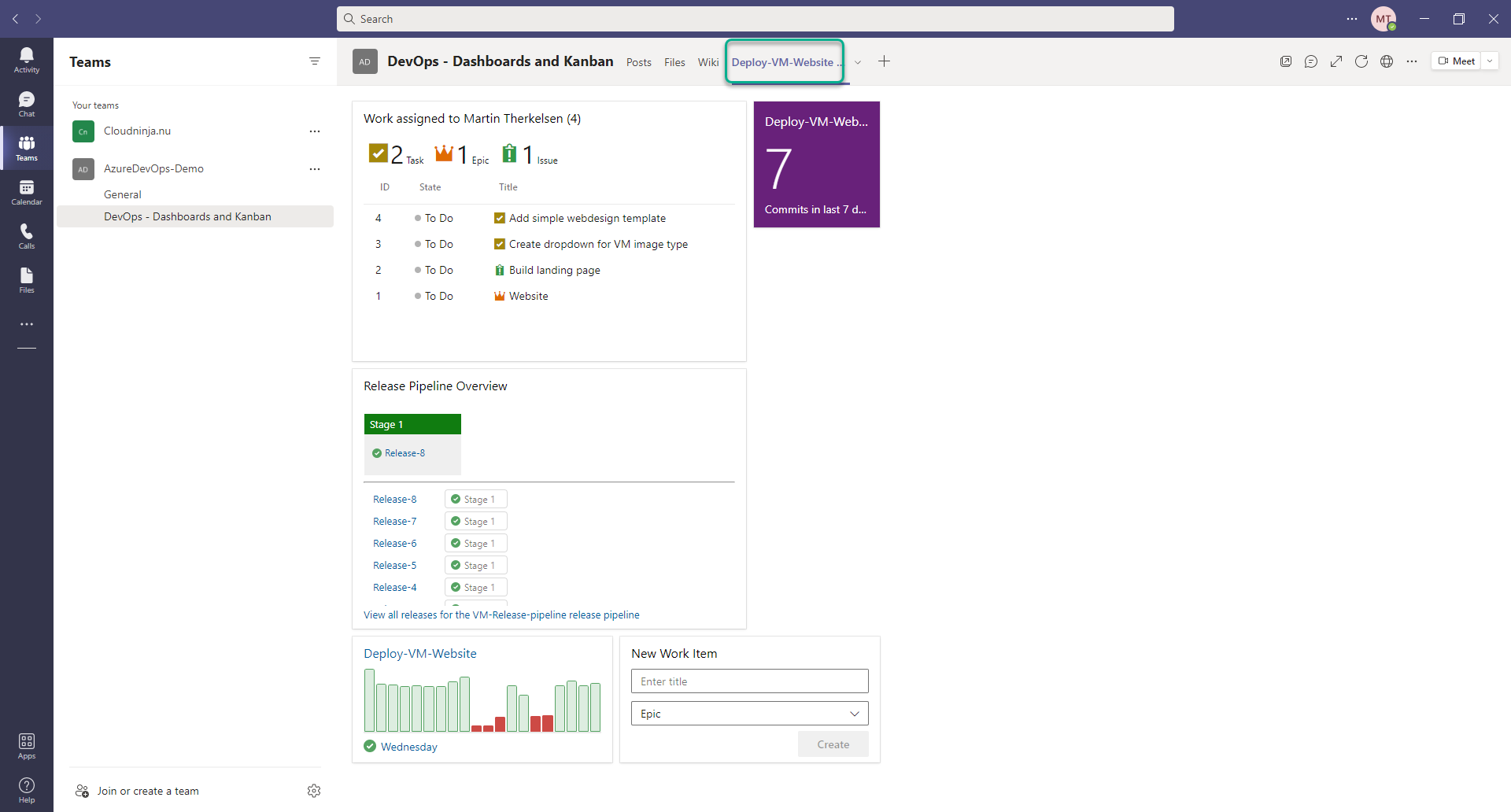The image size is (1511, 812).
Task: Click Stage 1 status for Release-6
Action: (476, 544)
